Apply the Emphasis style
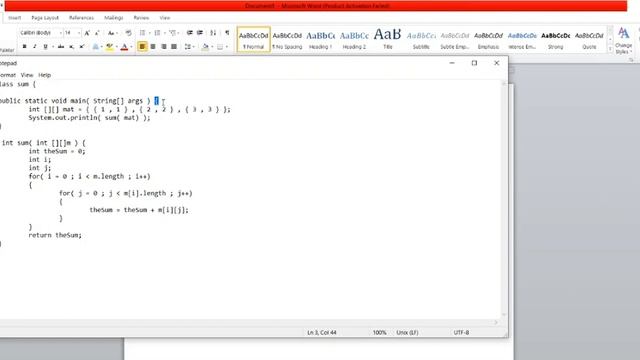 [488, 40]
